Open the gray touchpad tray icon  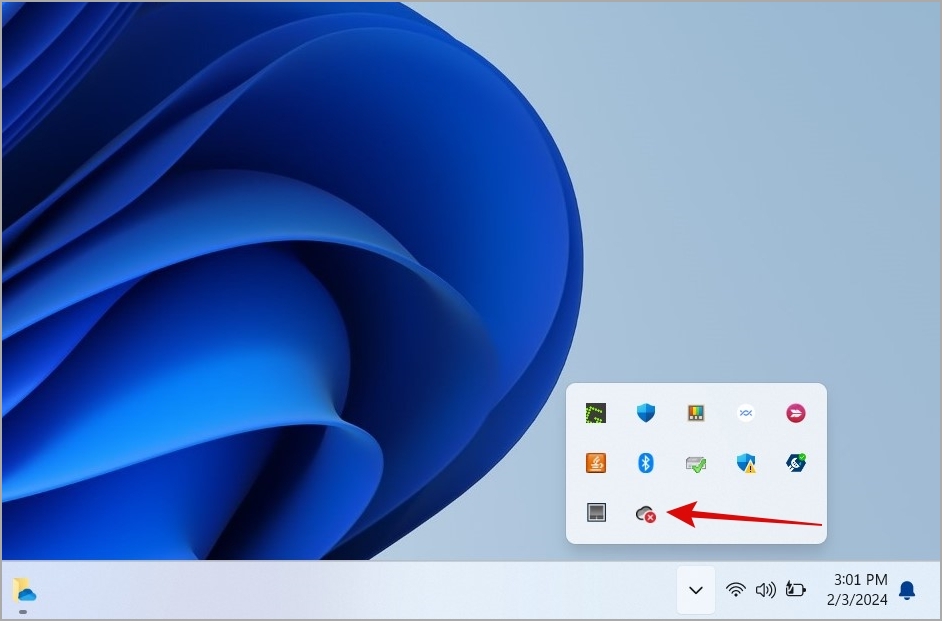(596, 512)
